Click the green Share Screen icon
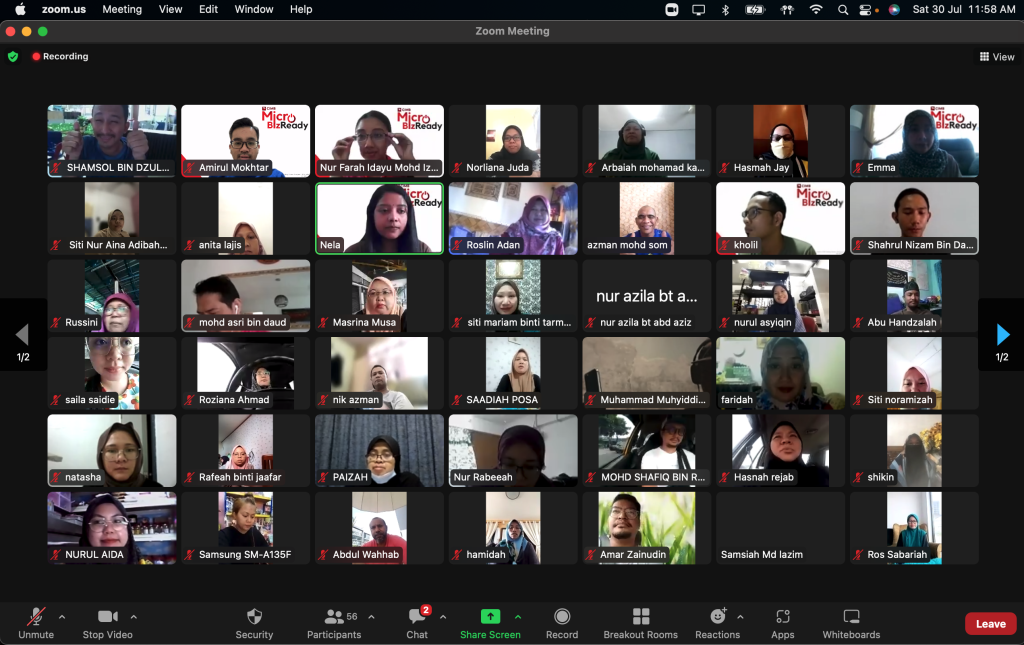 [490, 617]
